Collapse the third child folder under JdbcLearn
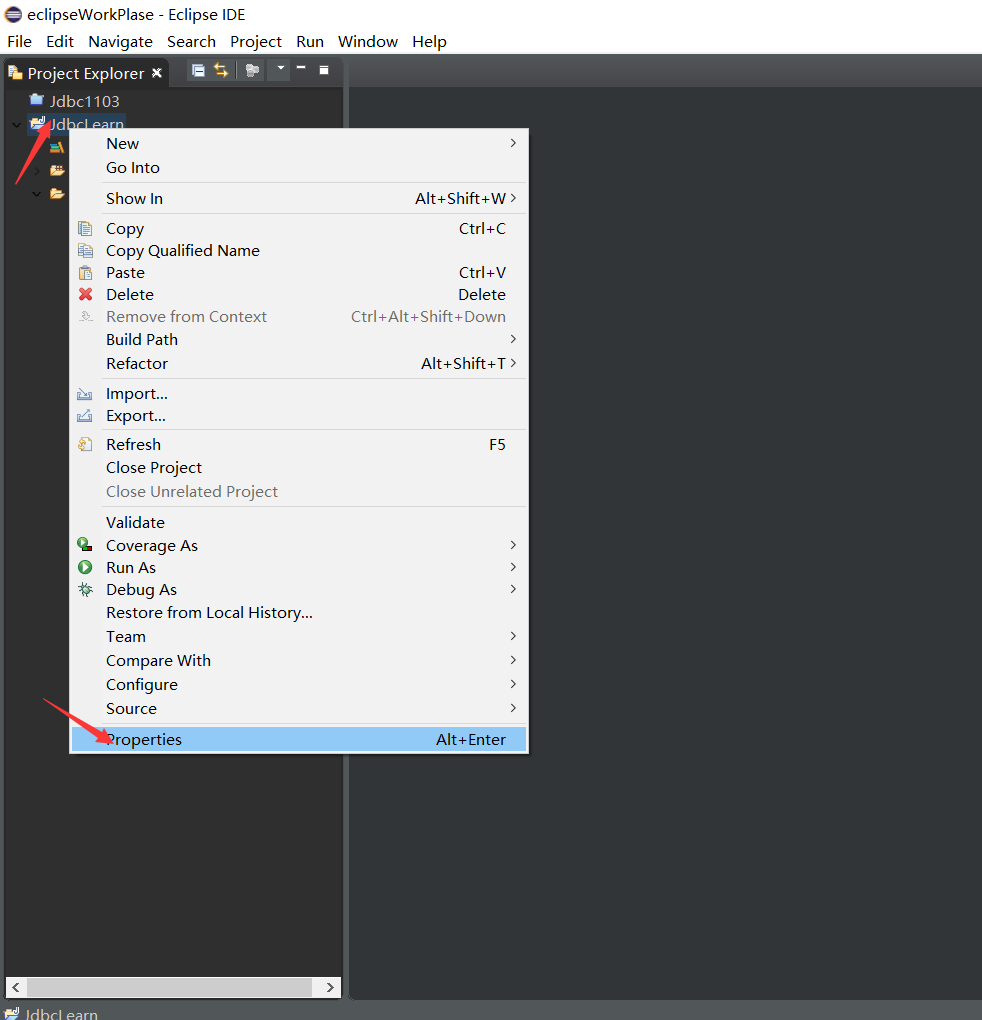Viewport: 982px width, 1020px height. [x=37, y=194]
